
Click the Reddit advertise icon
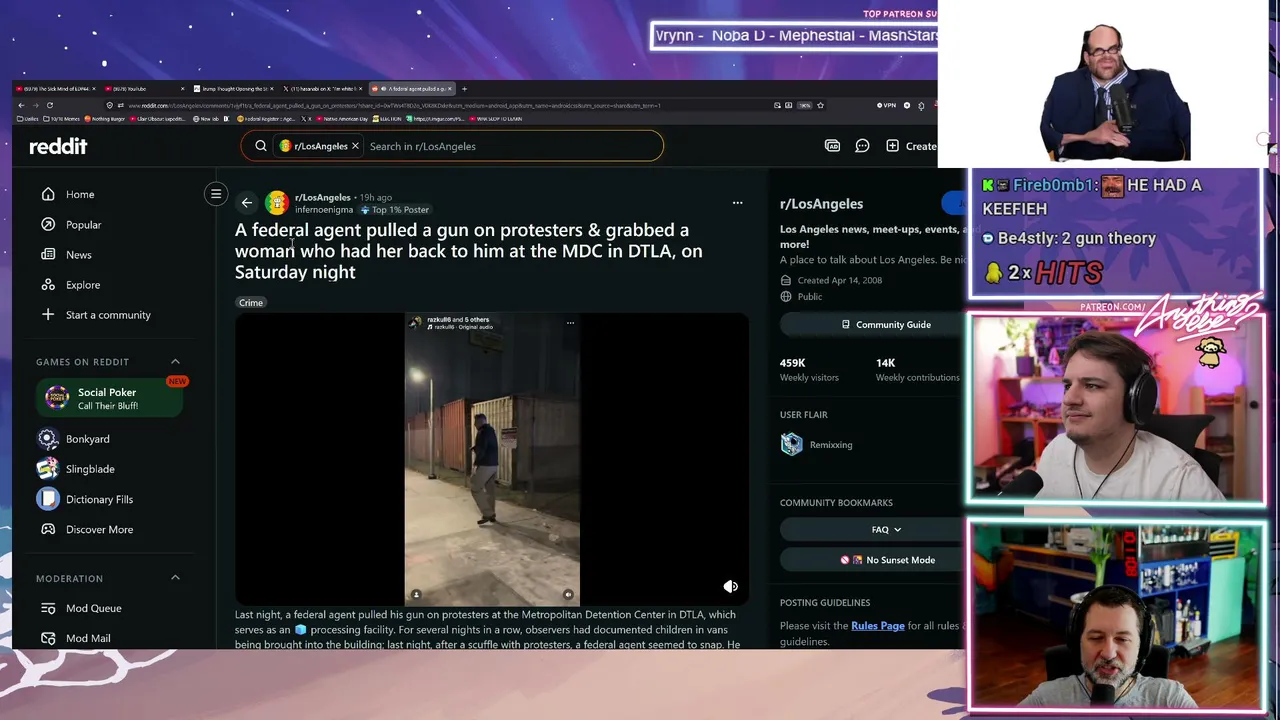(832, 146)
